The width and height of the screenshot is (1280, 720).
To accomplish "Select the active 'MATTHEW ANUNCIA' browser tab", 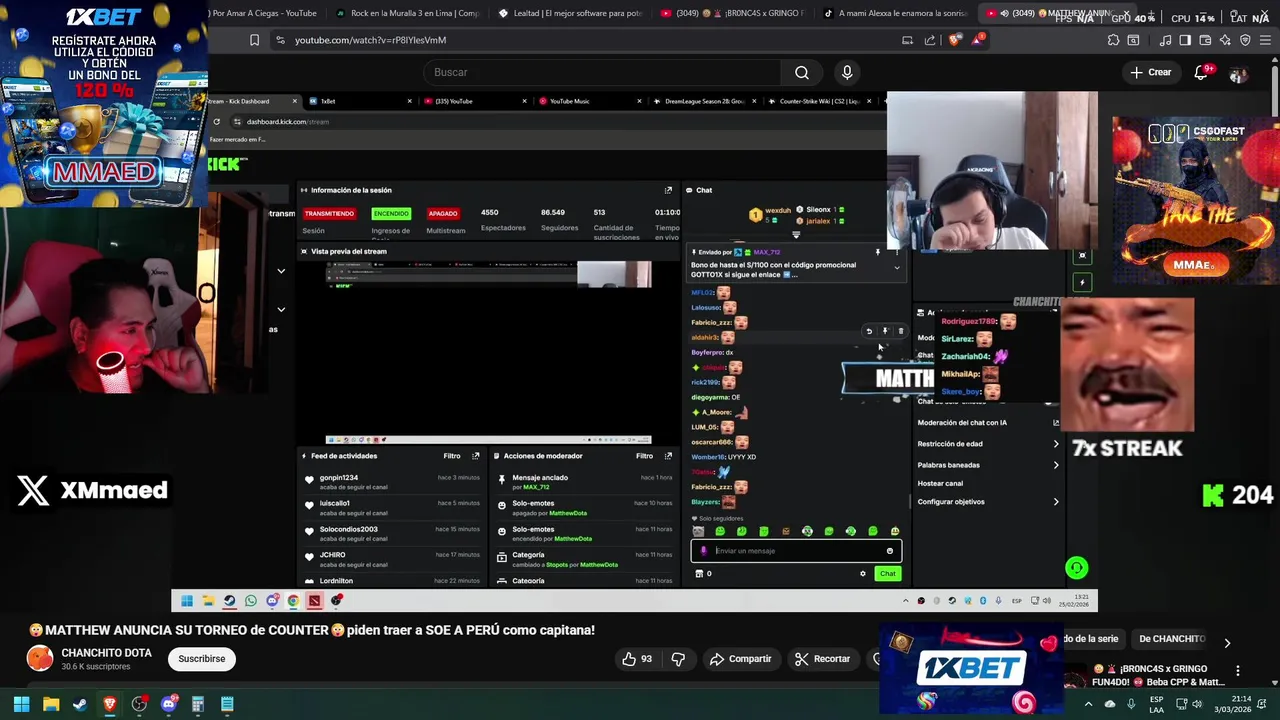I will click(1060, 13).
